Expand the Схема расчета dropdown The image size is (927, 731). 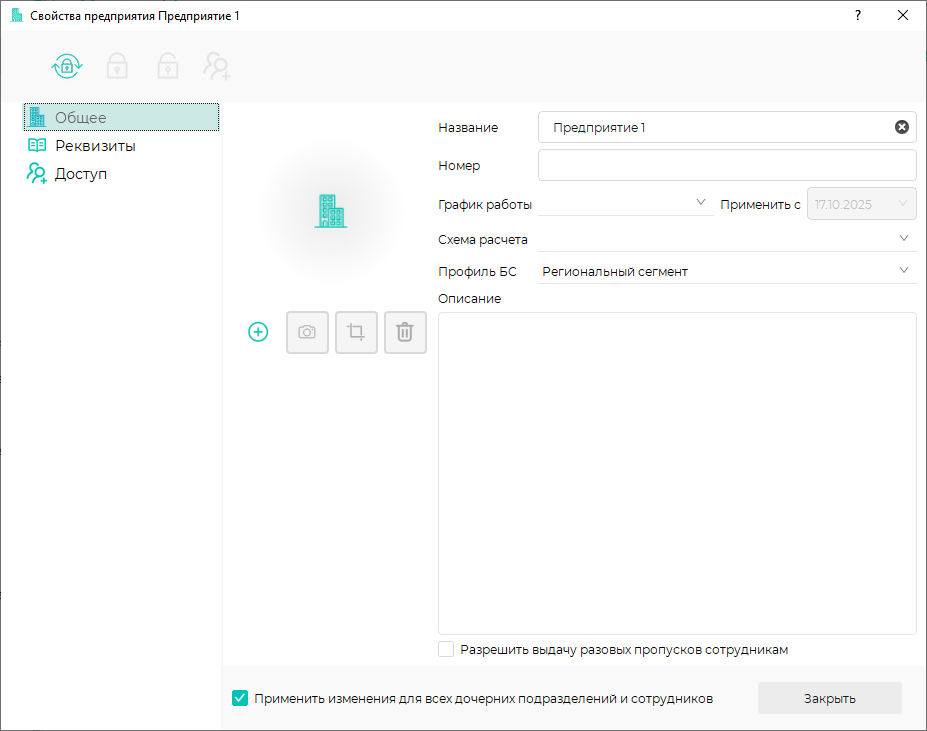(x=726, y=239)
